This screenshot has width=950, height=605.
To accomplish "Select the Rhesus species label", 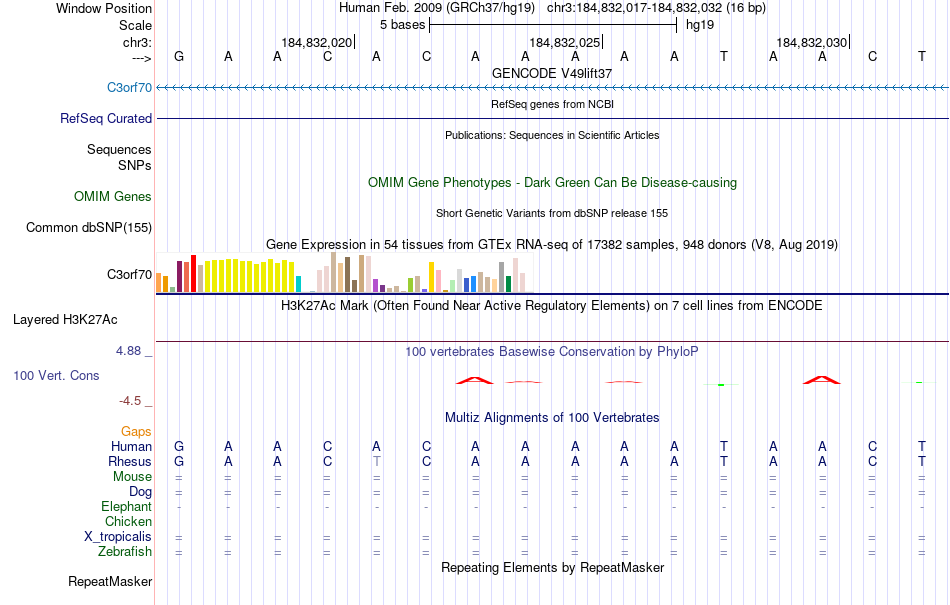I will pyautogui.click(x=129, y=461).
